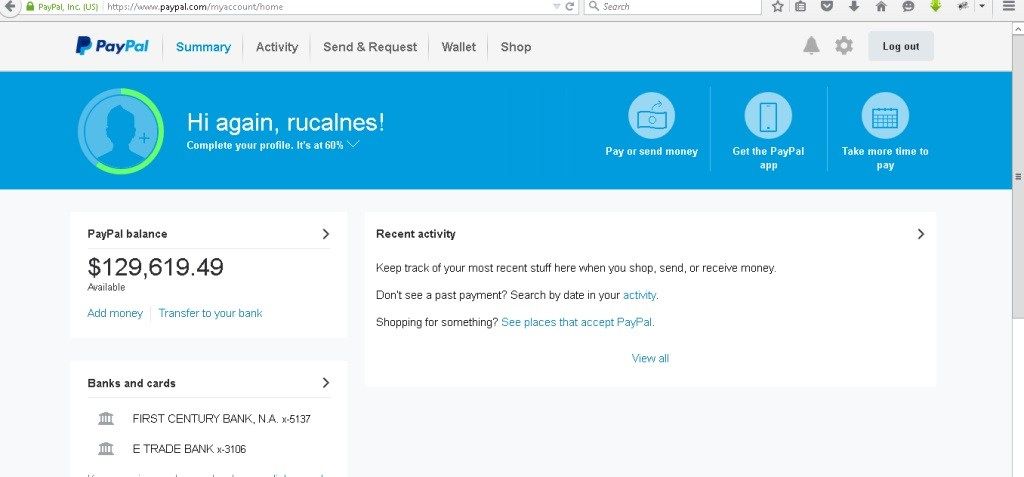Open the Summary tab
Image resolution: width=1024 pixels, height=477 pixels.
pyautogui.click(x=203, y=47)
